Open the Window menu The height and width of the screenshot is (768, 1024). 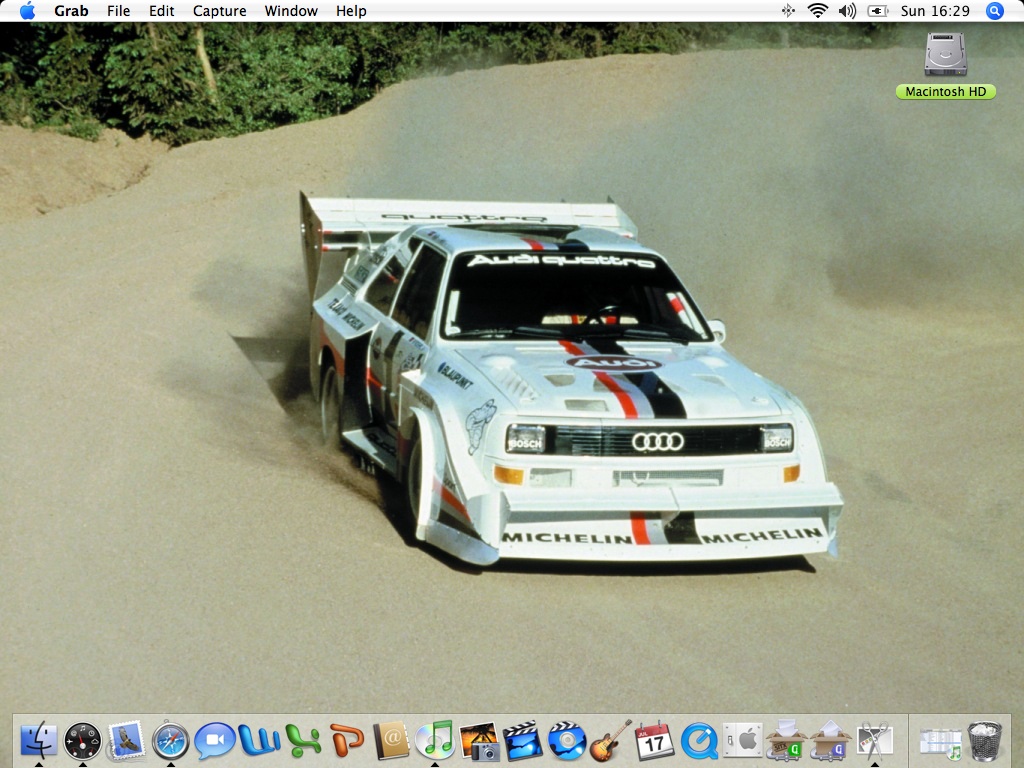point(291,11)
